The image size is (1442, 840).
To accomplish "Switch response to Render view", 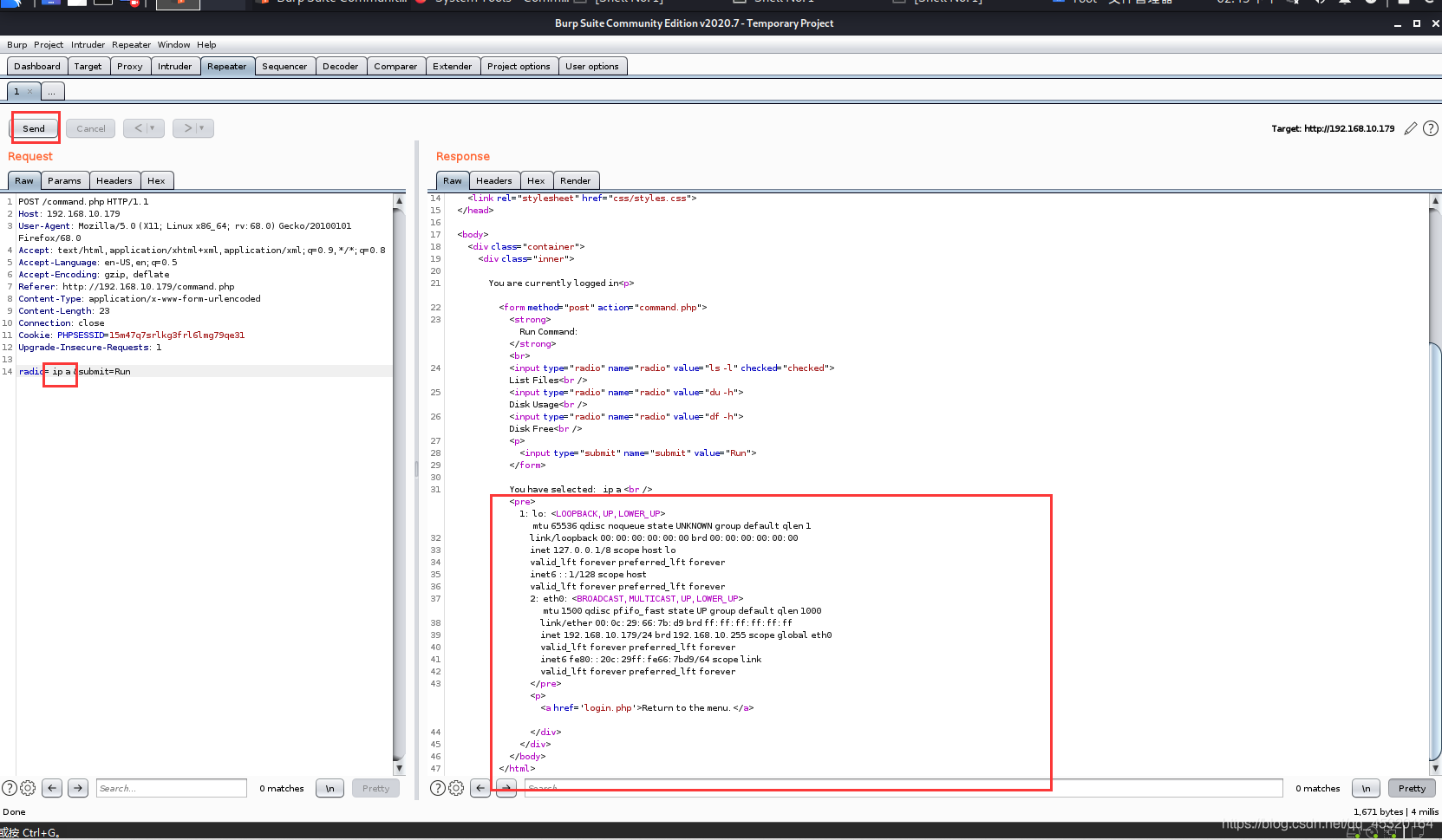I will 576,180.
